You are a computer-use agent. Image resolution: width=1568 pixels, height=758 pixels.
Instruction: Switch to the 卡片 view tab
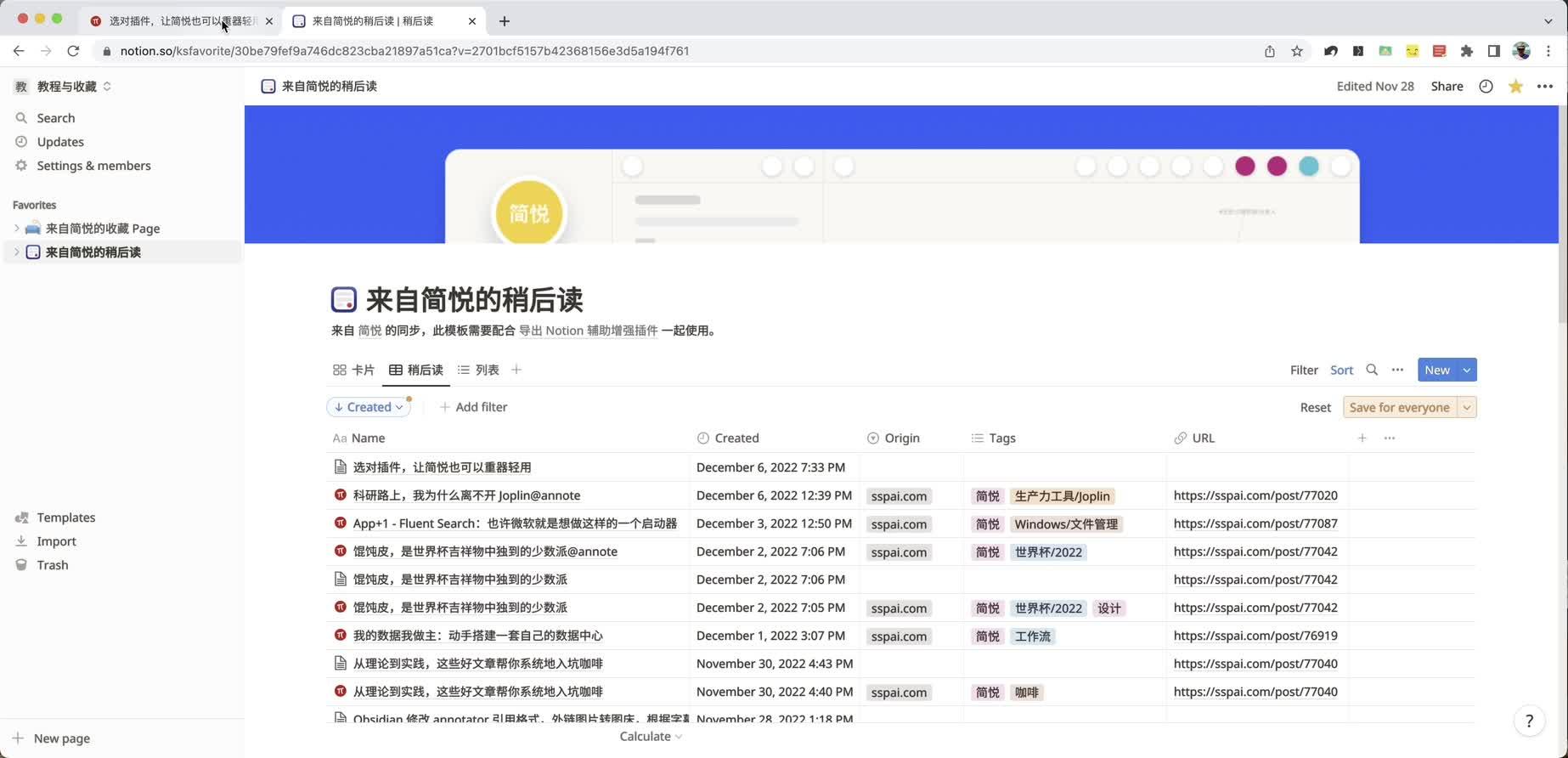(x=353, y=370)
